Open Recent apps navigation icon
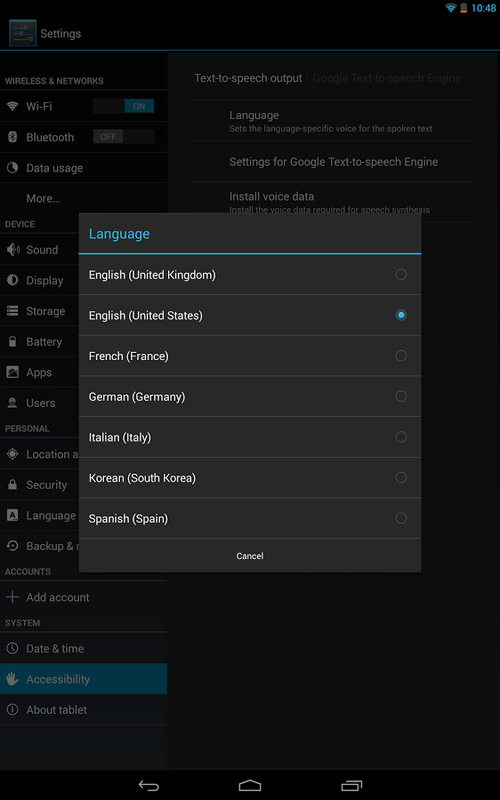This screenshot has width=500, height=800. [351, 785]
